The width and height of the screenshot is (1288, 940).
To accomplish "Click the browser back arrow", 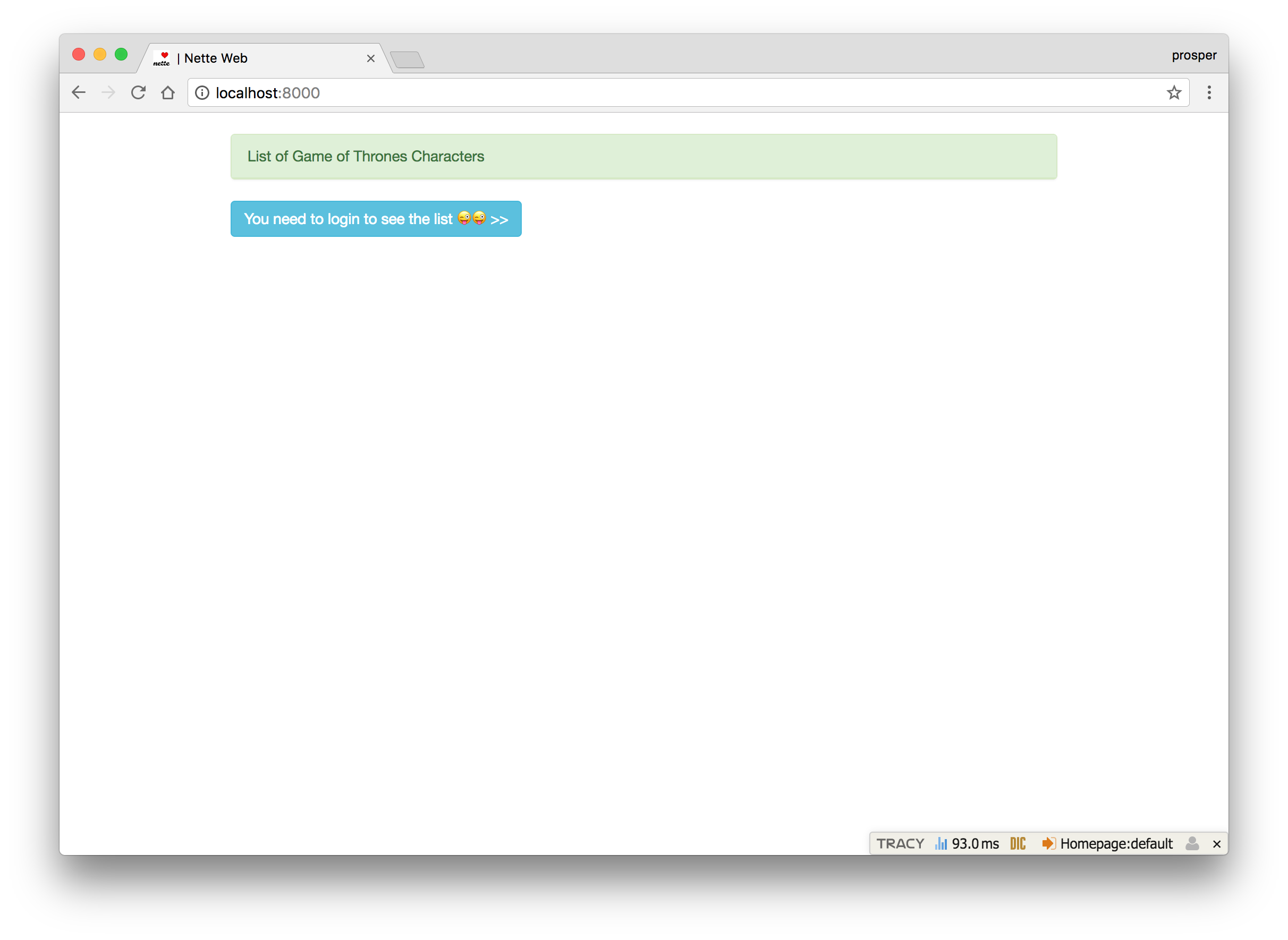I will coord(79,93).
